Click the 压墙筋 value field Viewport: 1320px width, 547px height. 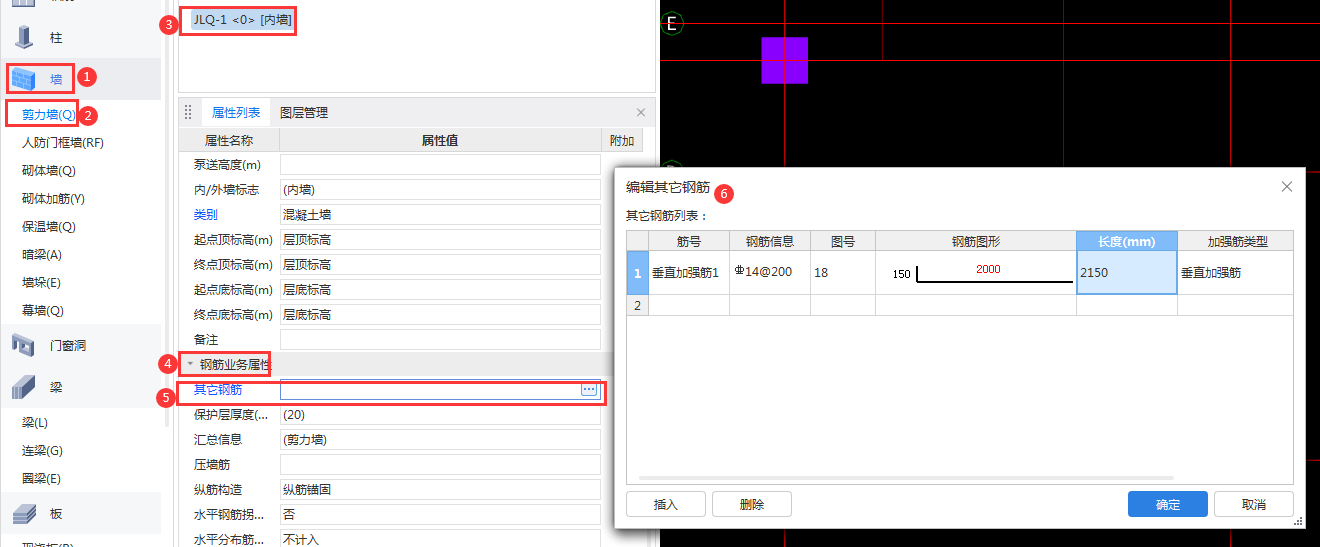440,464
